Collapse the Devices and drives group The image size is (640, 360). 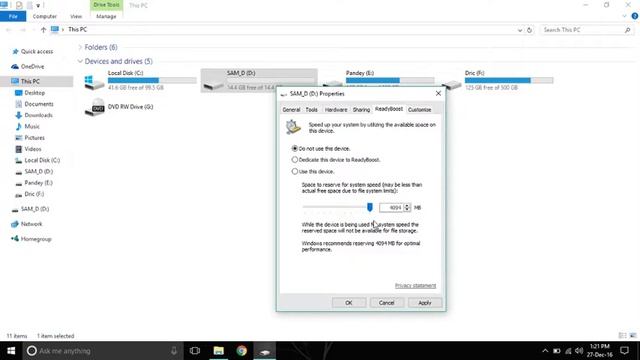tap(80, 61)
